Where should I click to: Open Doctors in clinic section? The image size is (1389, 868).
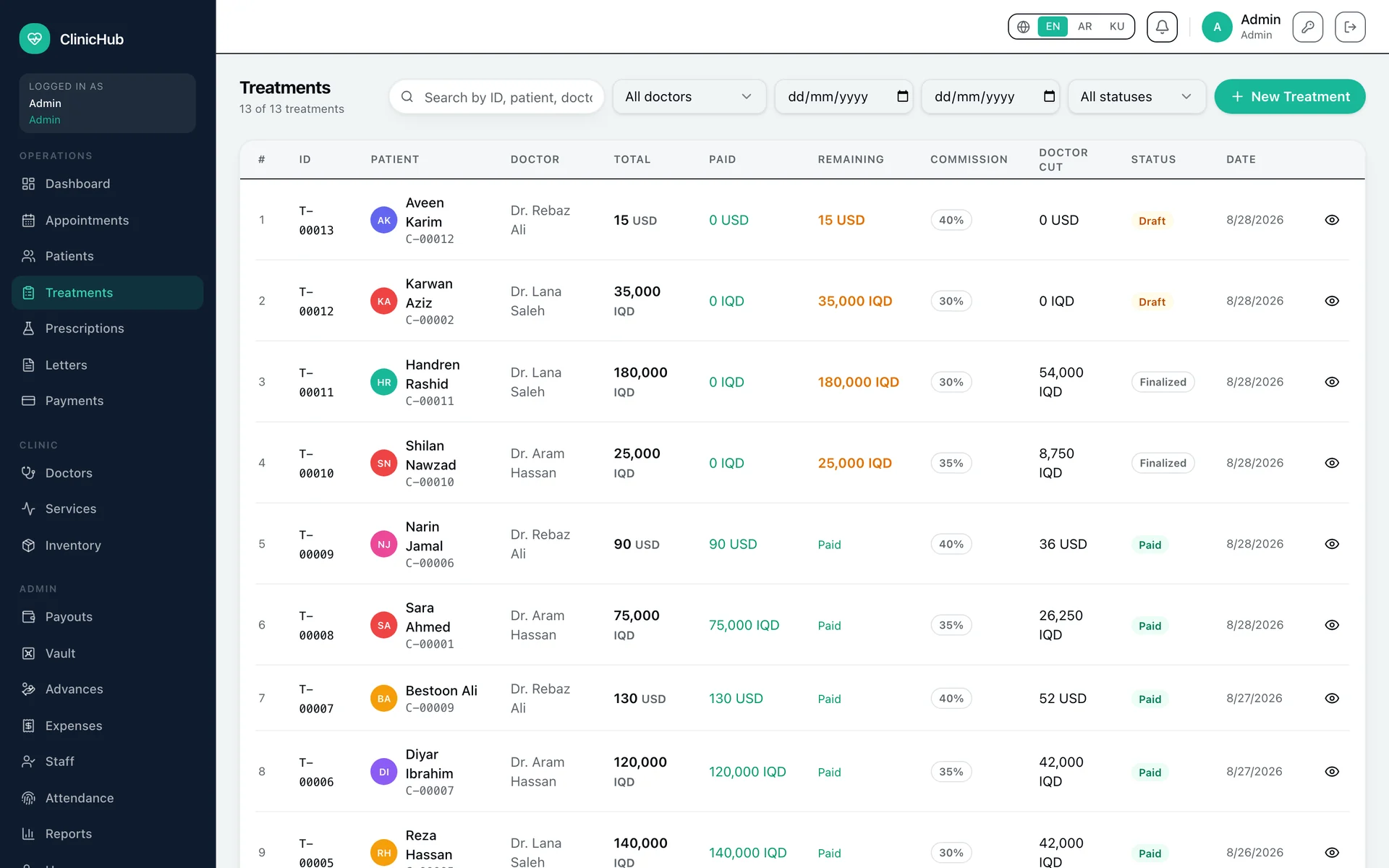click(x=107, y=473)
